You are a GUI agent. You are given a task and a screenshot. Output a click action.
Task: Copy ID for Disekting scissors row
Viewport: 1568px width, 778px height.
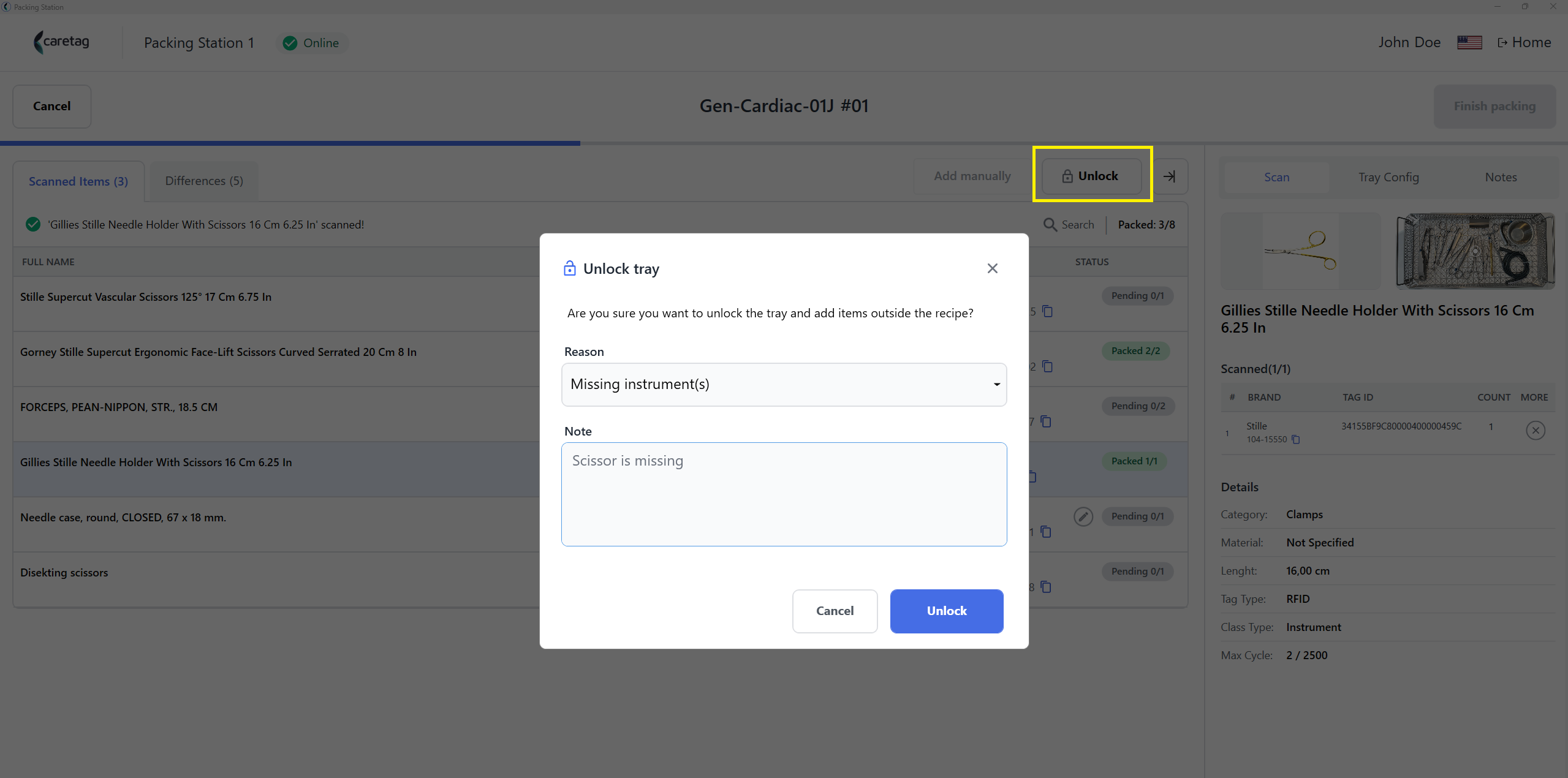click(1046, 587)
